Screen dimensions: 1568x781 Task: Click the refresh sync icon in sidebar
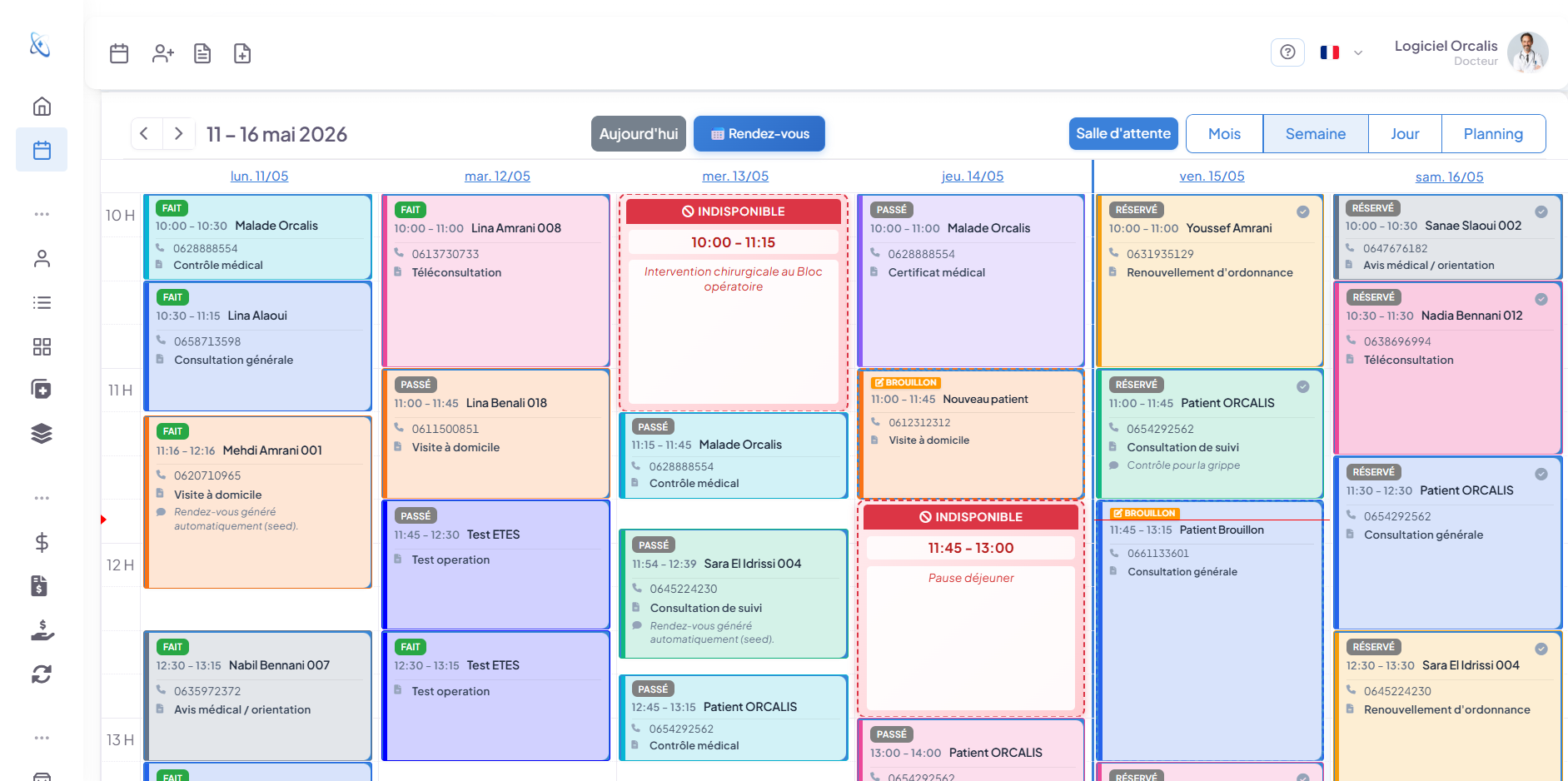pos(42,674)
